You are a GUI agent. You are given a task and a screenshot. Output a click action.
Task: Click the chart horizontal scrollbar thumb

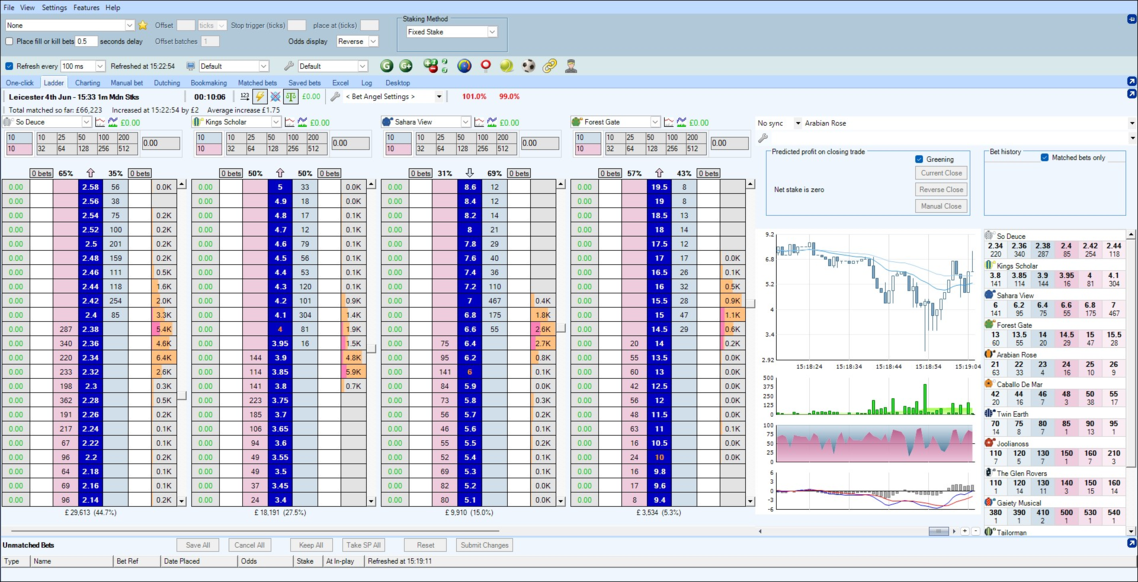(938, 531)
